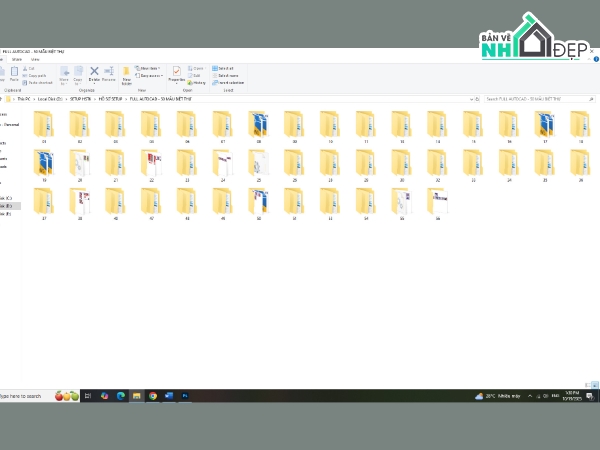Click the Local Disk (D:) breadcrumb in address bar
The width and height of the screenshot is (600, 450).
(48, 100)
